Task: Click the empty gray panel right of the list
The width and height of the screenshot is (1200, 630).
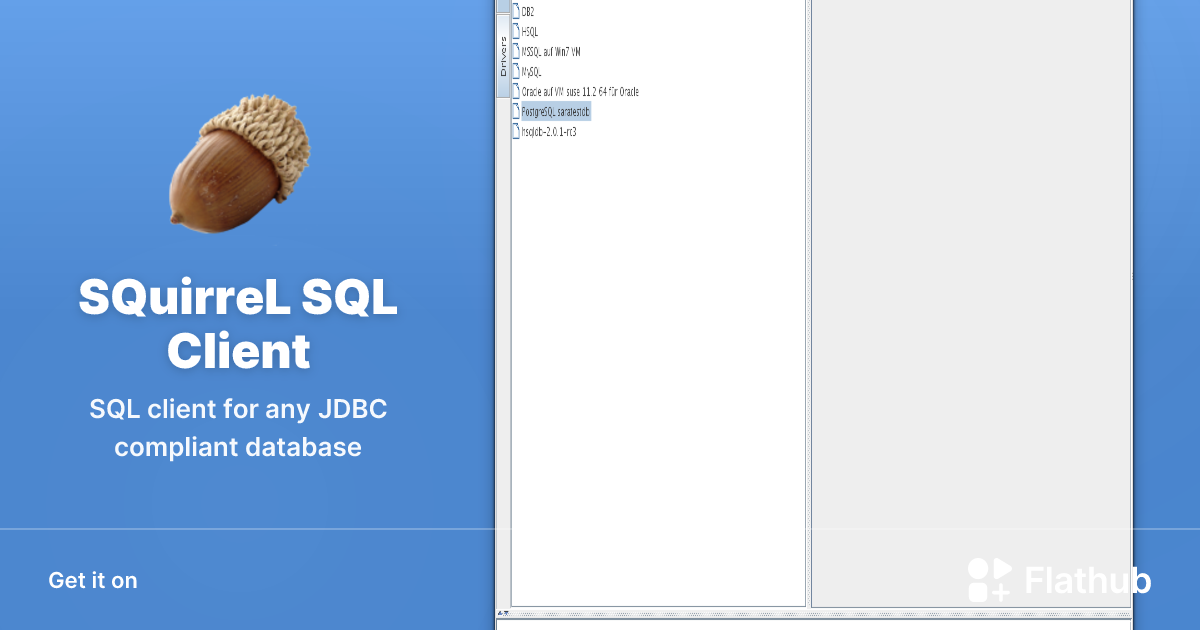Action: pos(970,300)
